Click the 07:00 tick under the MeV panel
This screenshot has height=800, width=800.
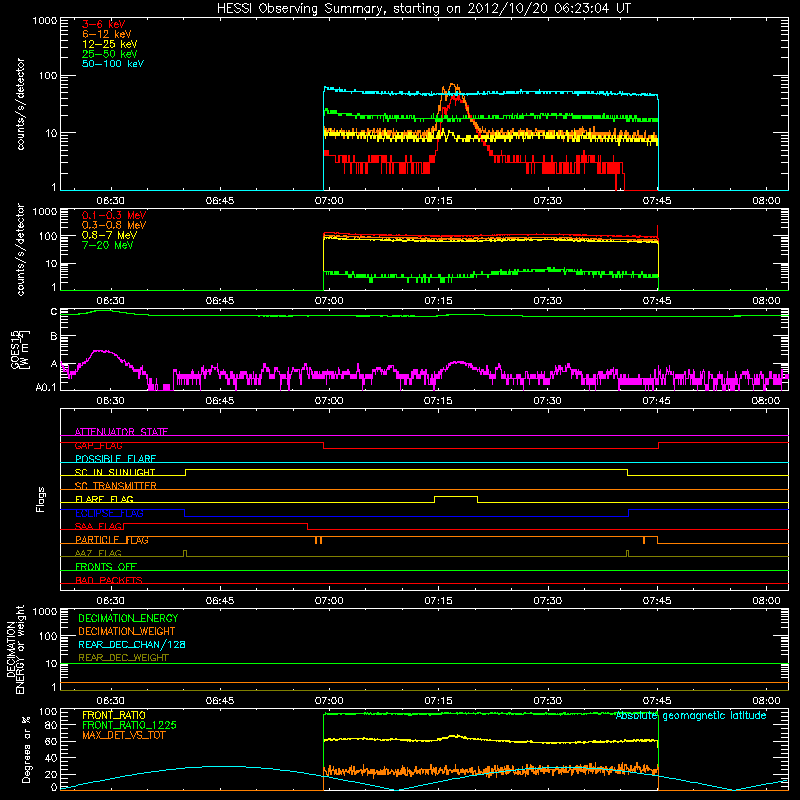[x=329, y=301]
